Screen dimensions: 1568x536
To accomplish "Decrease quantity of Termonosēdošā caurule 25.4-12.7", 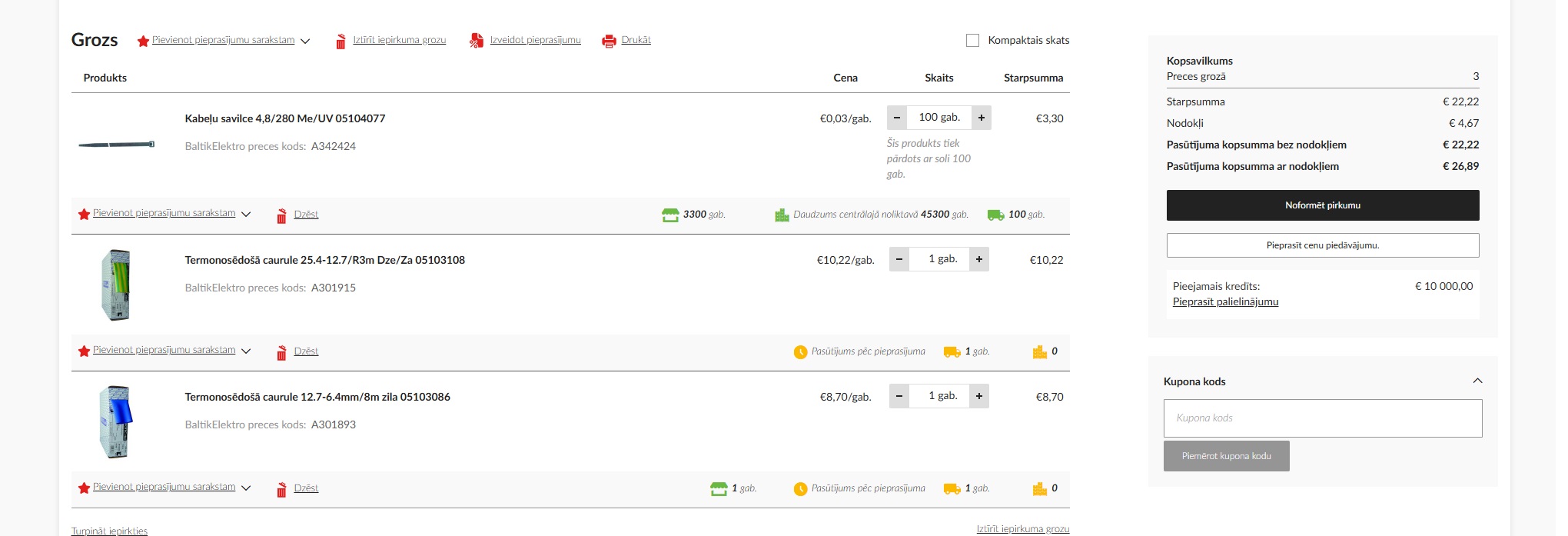I will 899,259.
